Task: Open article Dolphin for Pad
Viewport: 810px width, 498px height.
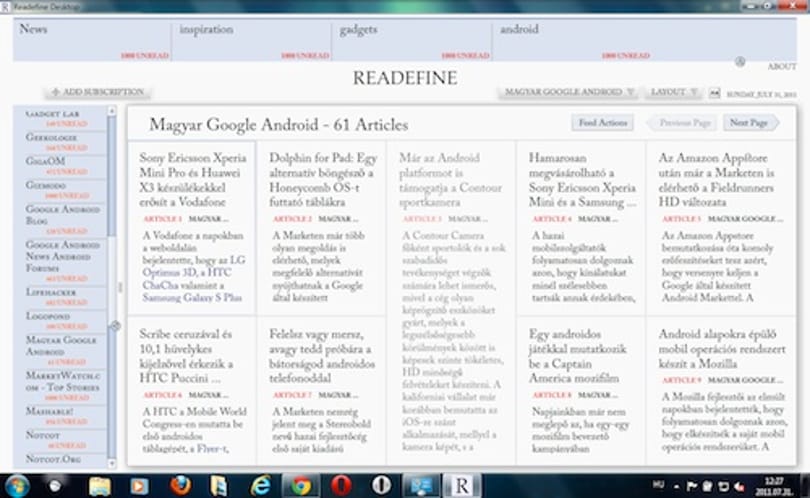Action: [322, 180]
